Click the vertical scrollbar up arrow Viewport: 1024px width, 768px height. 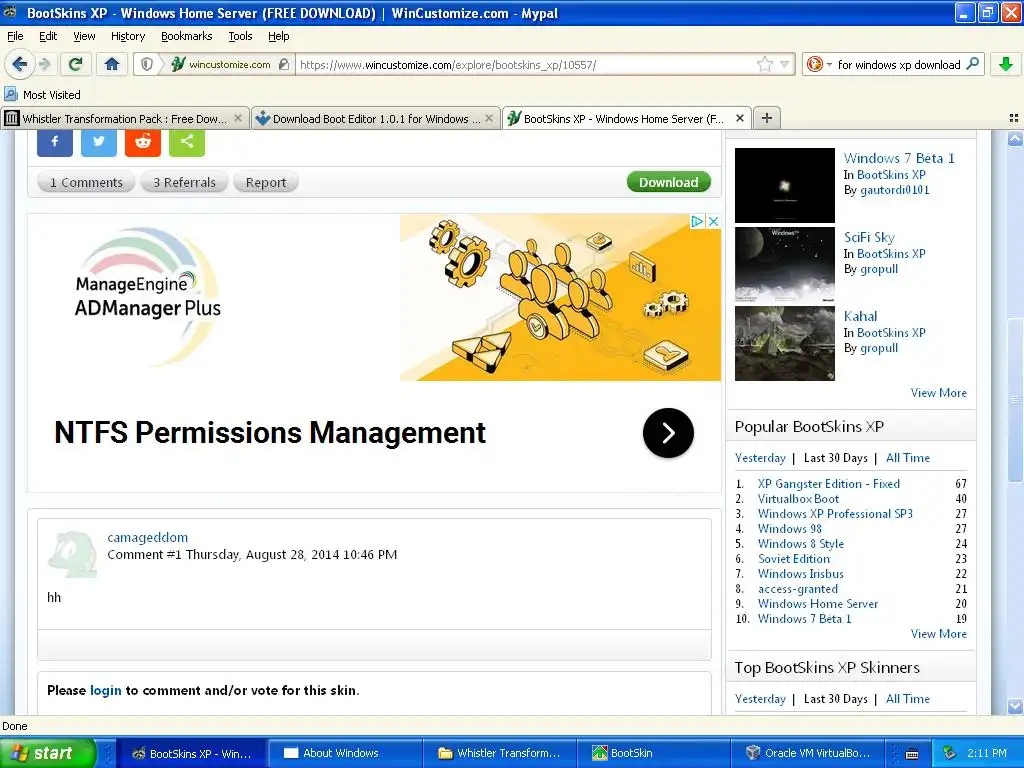(x=1015, y=138)
